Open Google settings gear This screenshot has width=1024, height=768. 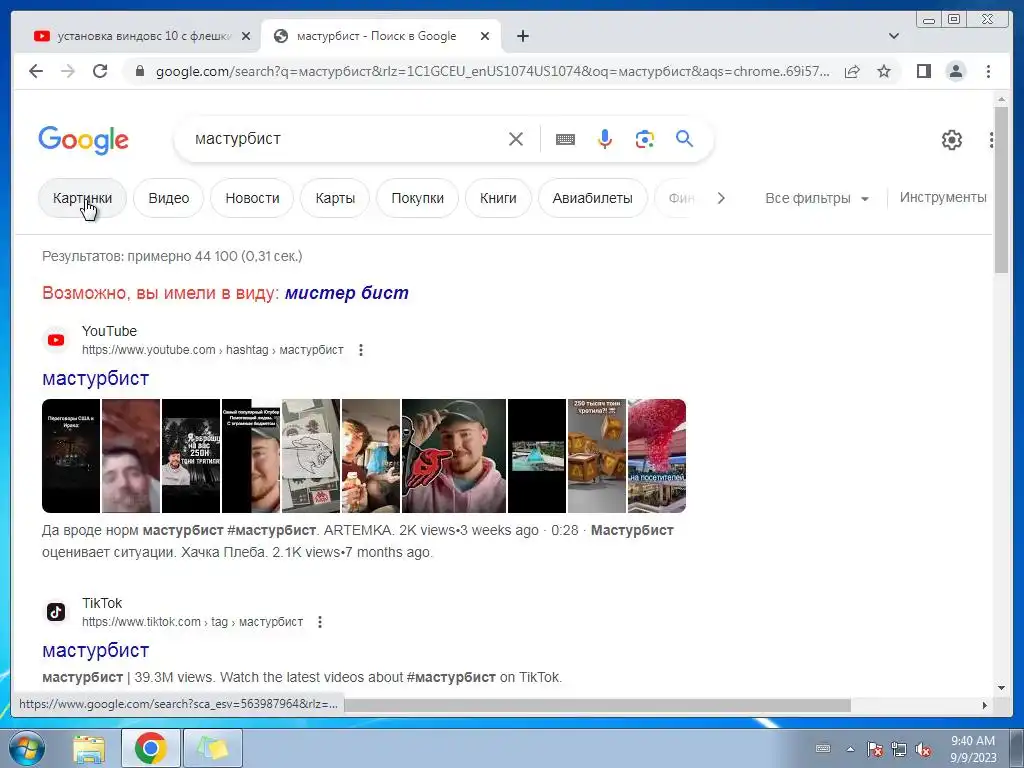click(x=952, y=140)
